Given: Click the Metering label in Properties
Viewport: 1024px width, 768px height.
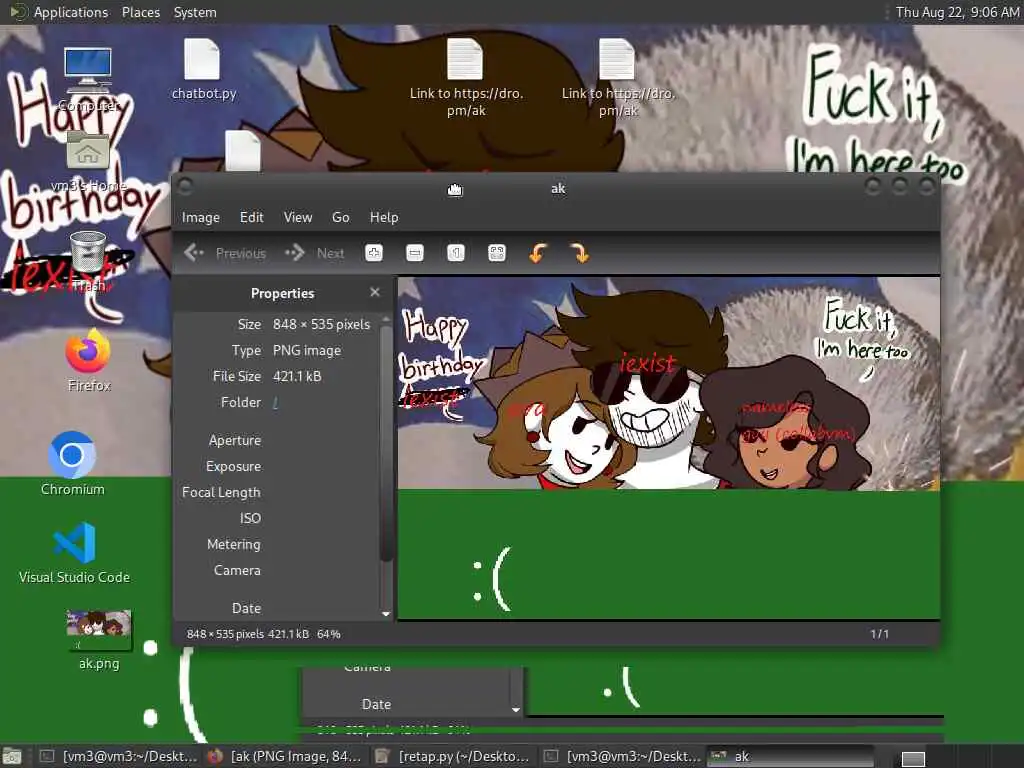Looking at the screenshot, I should pyautogui.click(x=234, y=544).
